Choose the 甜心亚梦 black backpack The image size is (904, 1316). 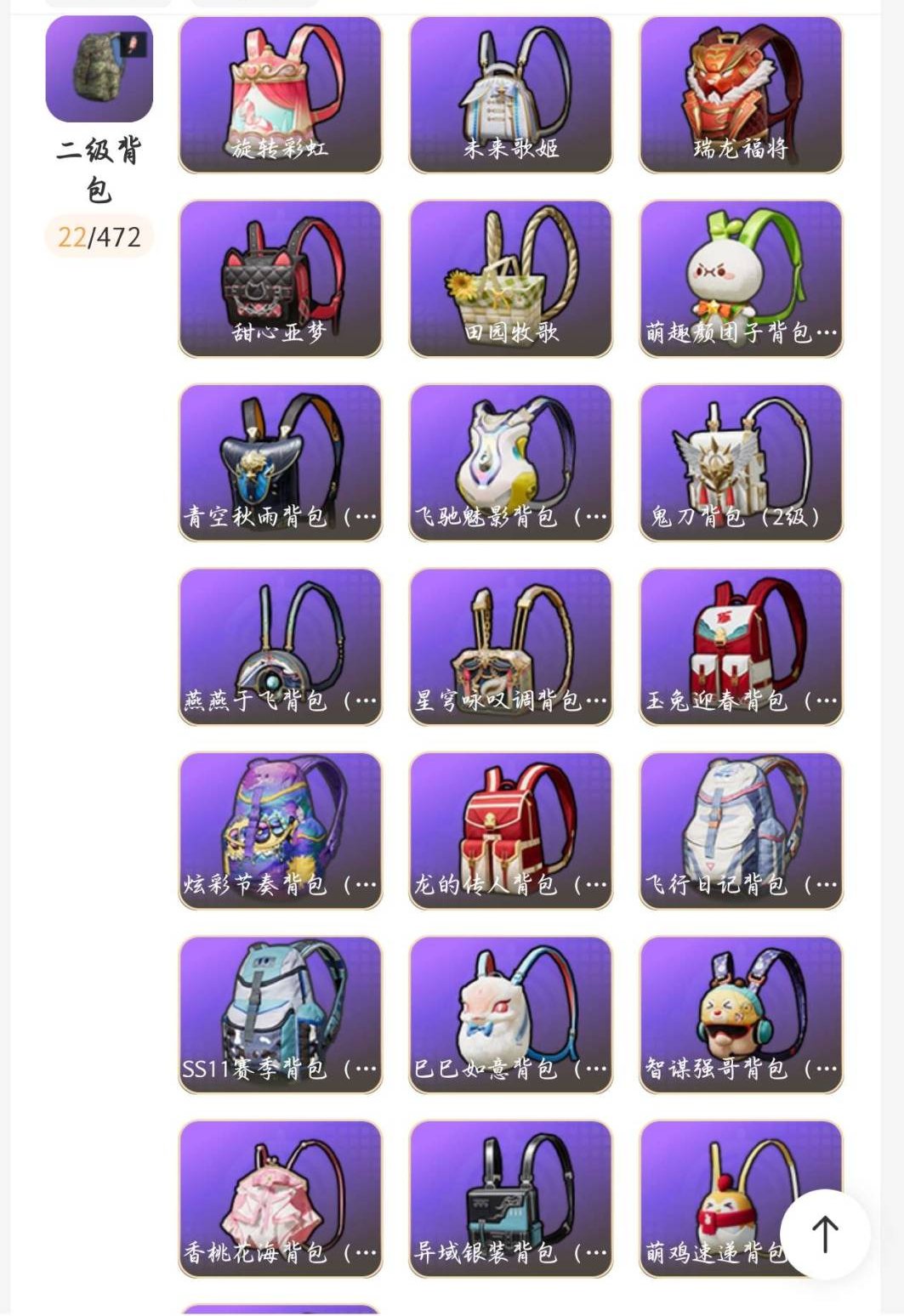click(281, 279)
